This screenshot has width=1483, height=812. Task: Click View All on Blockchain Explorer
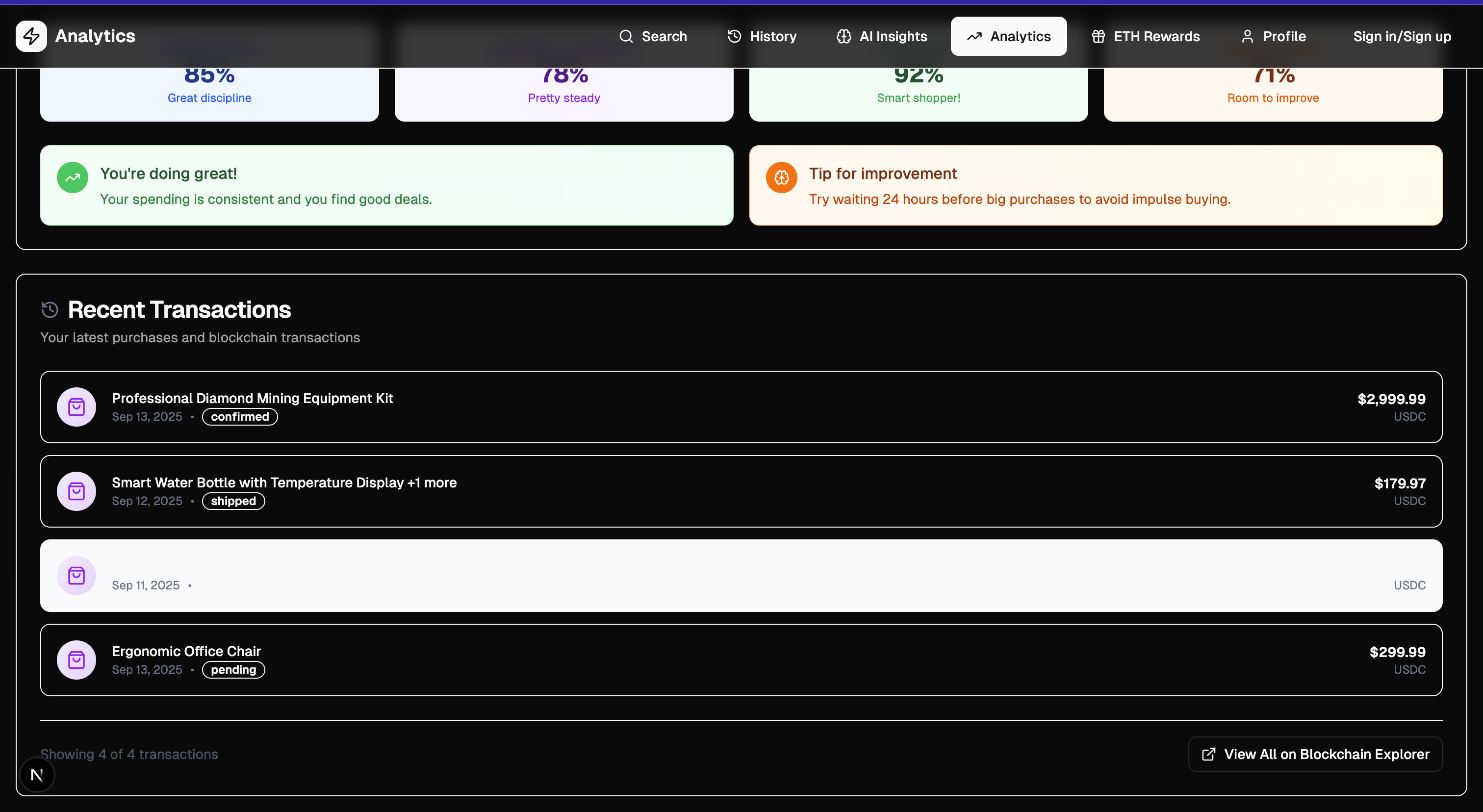click(1315, 754)
